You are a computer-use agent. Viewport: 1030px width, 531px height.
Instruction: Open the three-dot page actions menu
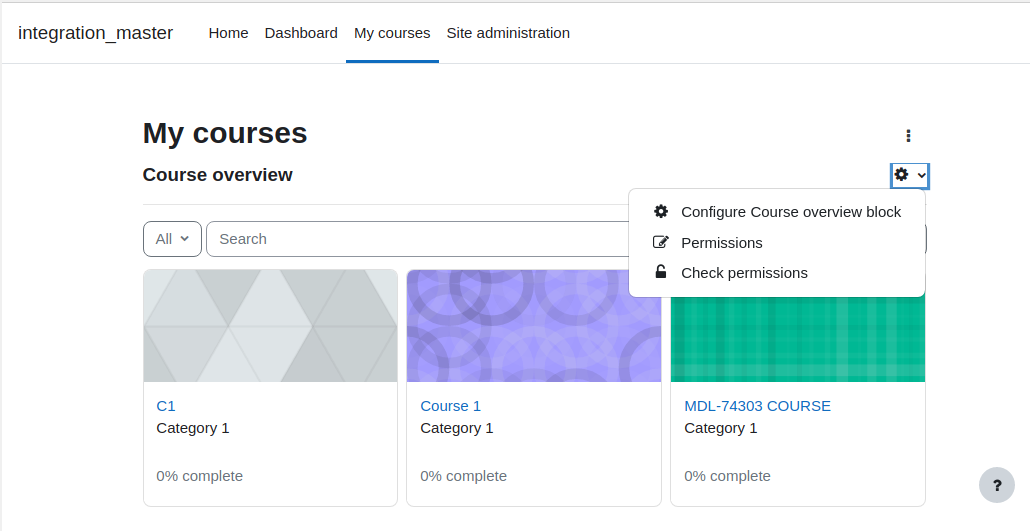click(908, 135)
